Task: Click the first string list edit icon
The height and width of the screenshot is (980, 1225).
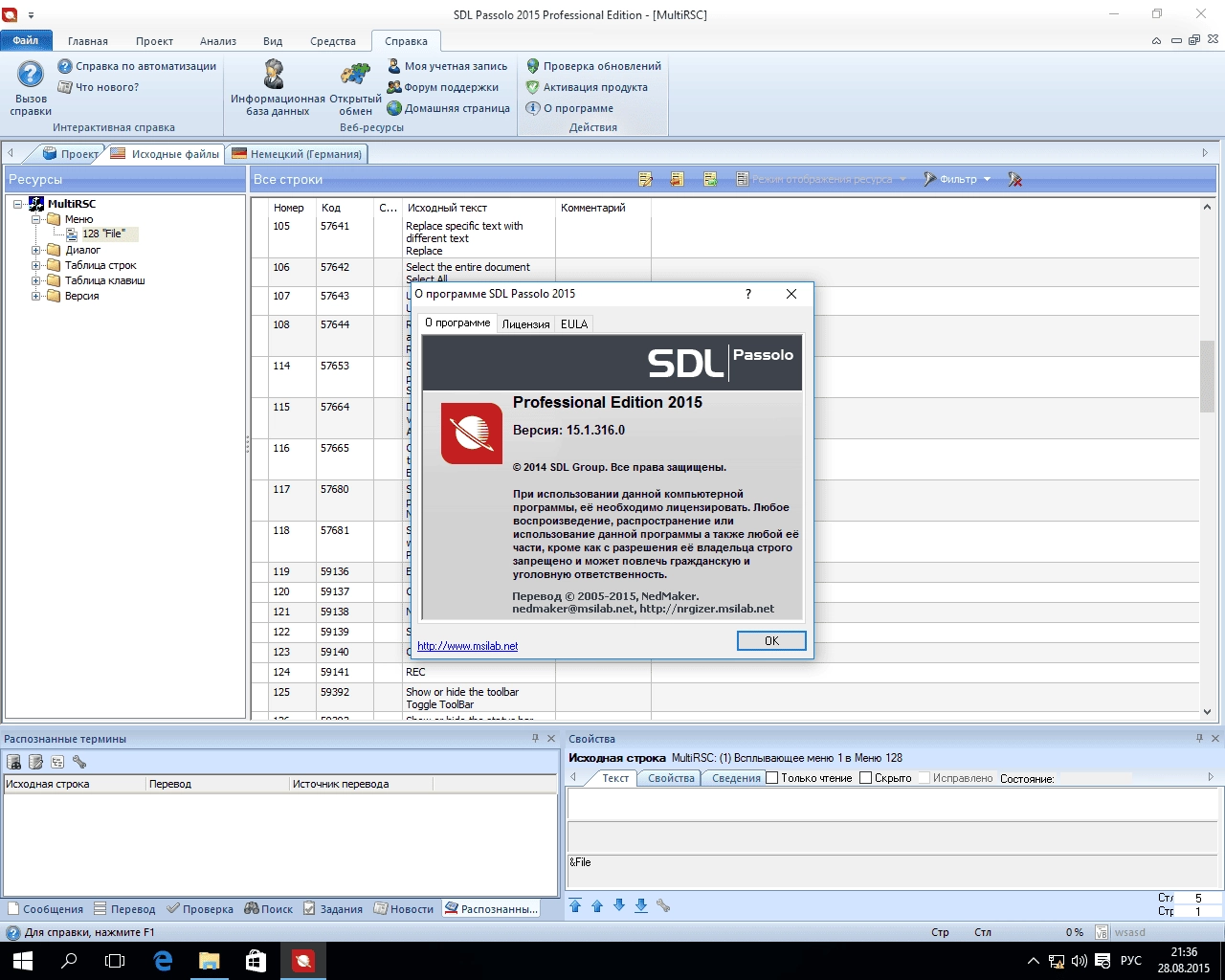Action: point(646,179)
